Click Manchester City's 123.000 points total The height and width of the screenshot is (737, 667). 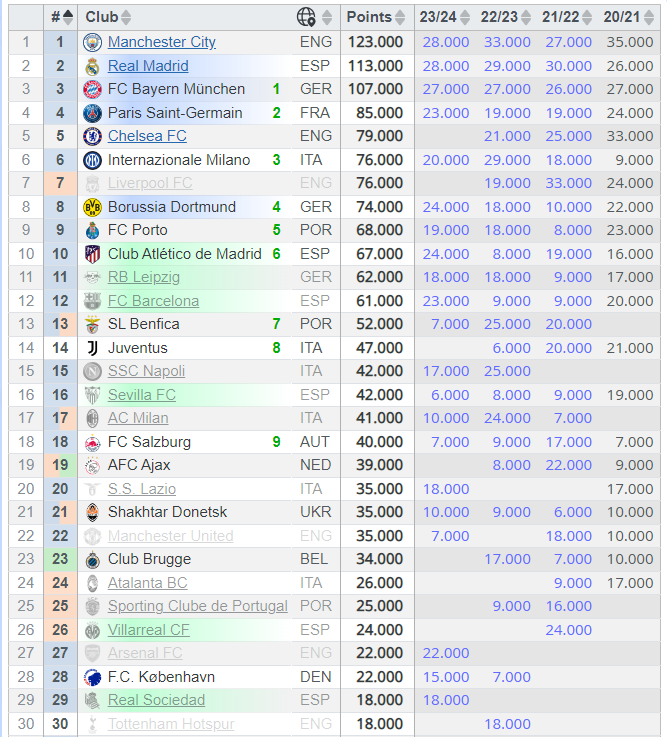[375, 42]
